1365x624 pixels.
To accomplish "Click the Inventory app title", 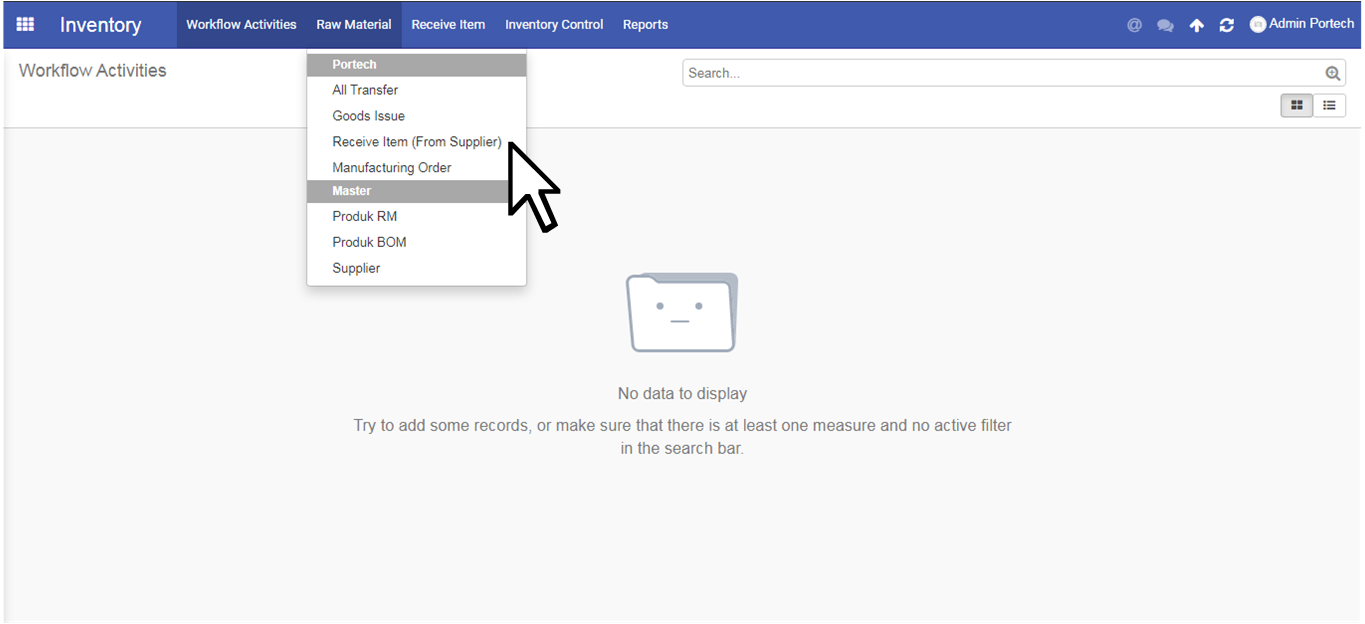I will (100, 25).
